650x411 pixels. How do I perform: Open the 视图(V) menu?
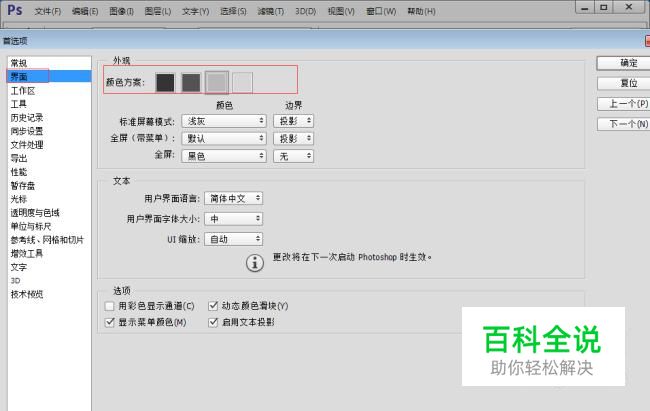point(341,12)
